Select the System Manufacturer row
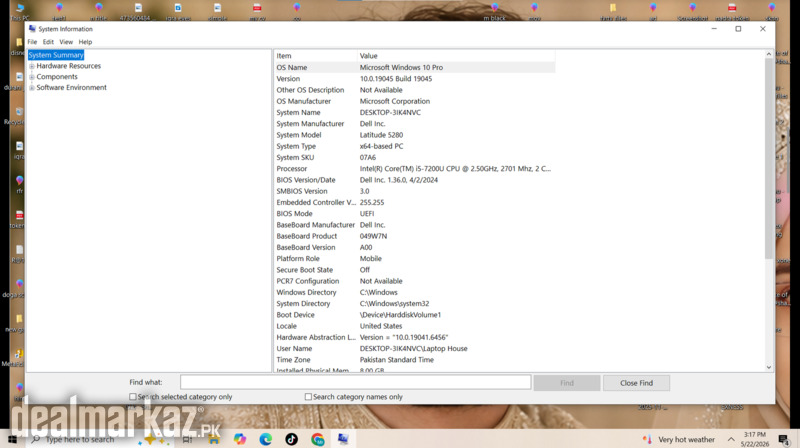The image size is (800, 448). [x=414, y=123]
